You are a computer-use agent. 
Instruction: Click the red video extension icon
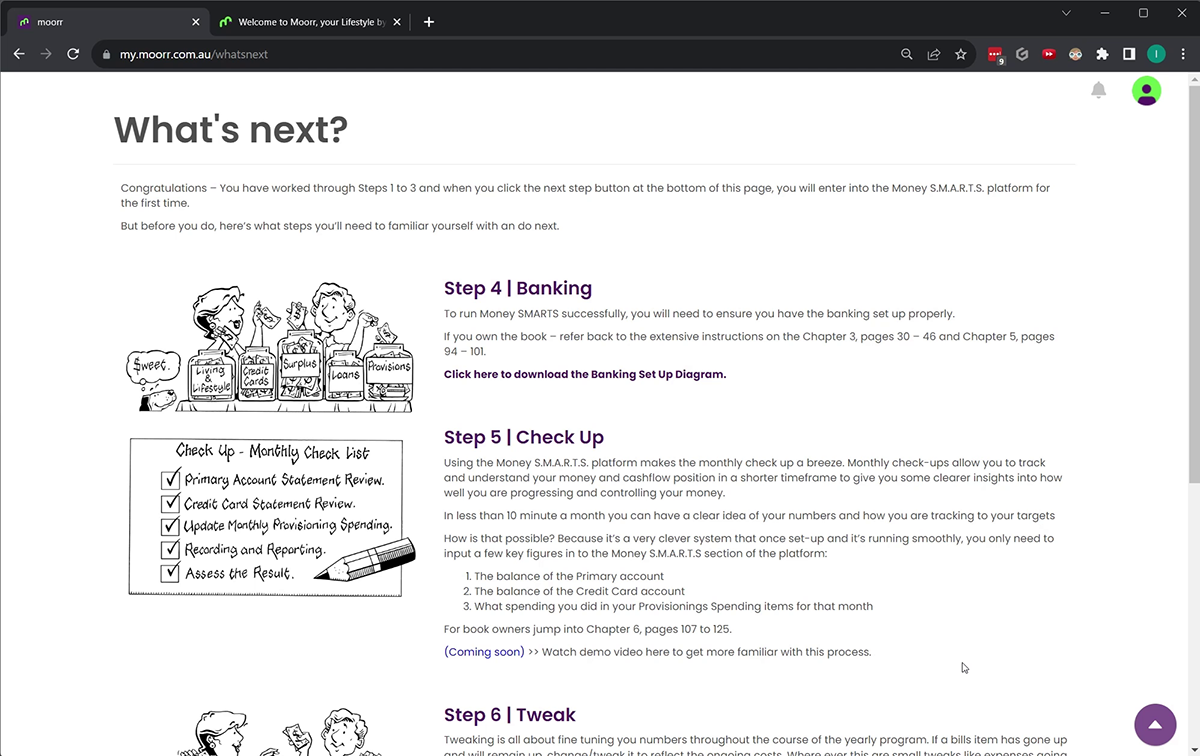click(x=1049, y=54)
